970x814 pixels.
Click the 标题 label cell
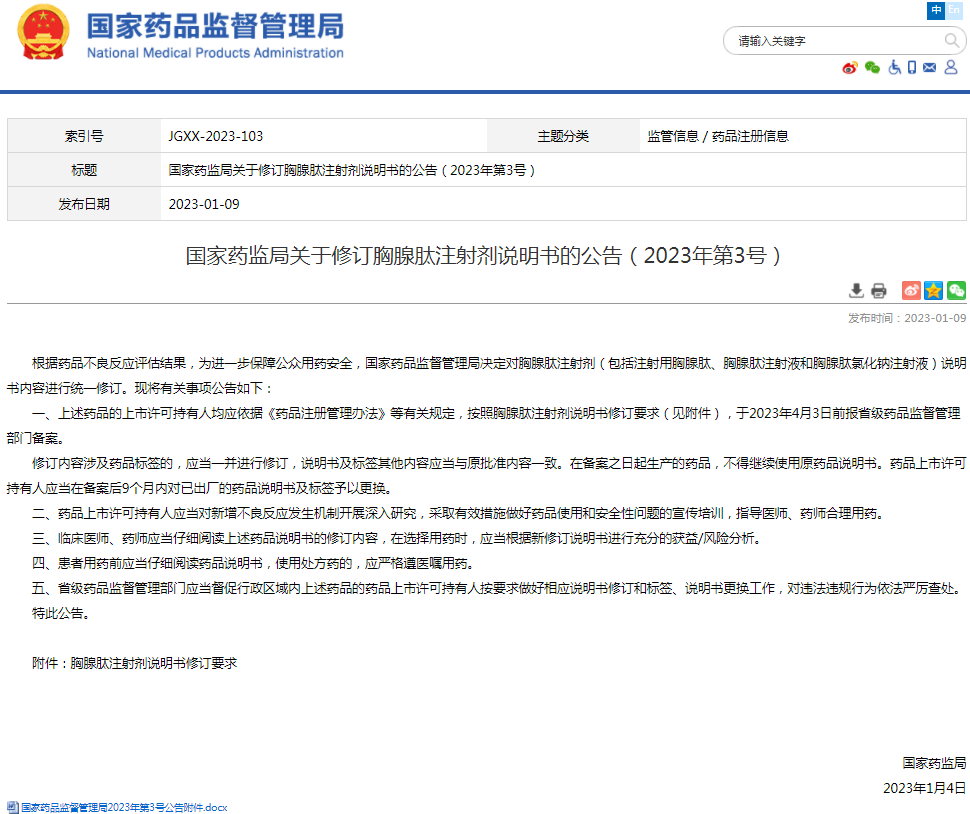[84, 170]
